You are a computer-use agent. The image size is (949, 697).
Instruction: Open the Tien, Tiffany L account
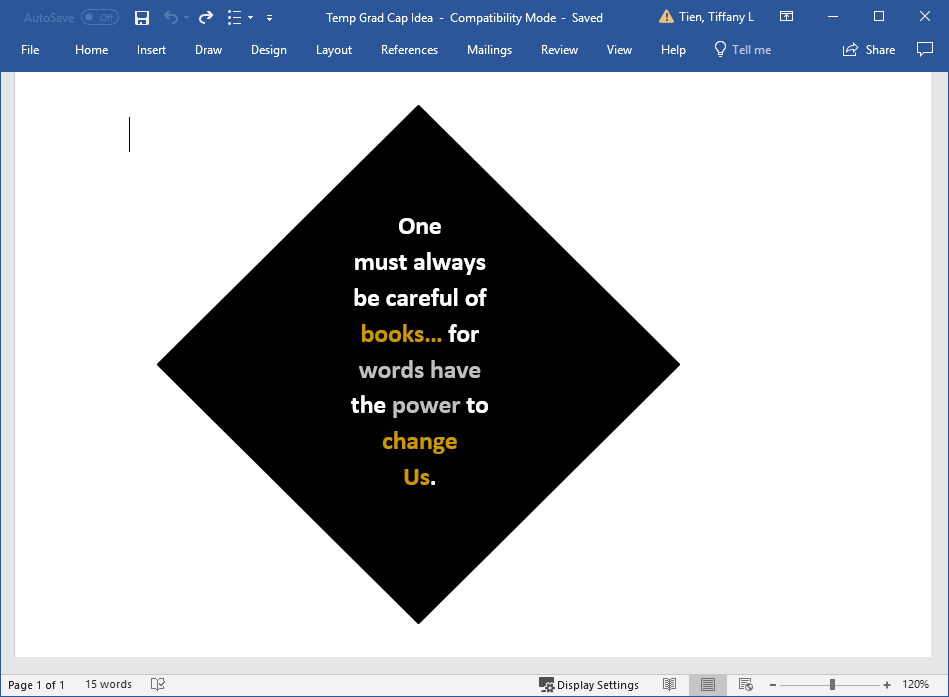[x=716, y=17]
